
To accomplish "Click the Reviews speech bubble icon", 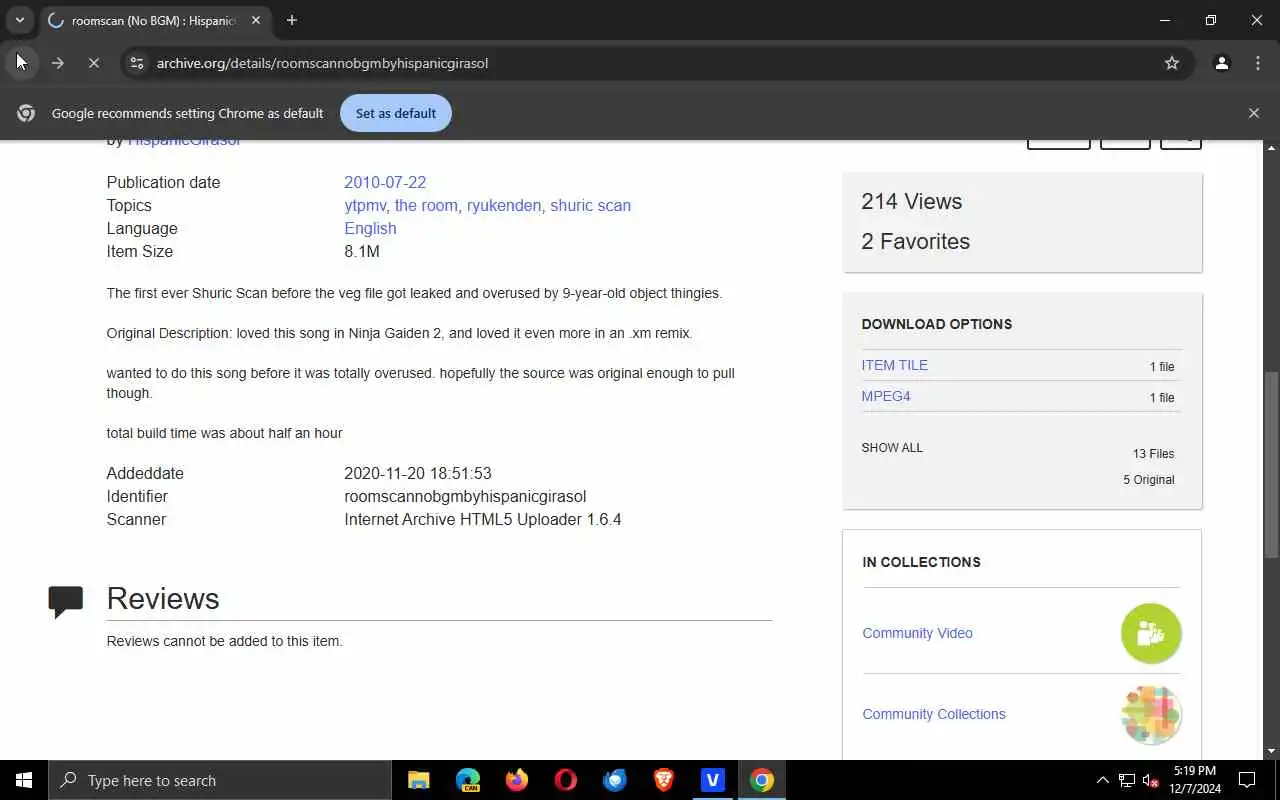I will click(x=66, y=601).
